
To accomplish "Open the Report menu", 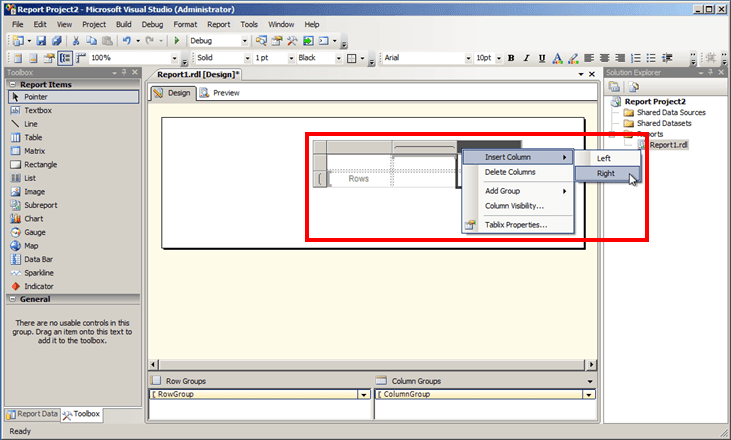I will coord(219,24).
